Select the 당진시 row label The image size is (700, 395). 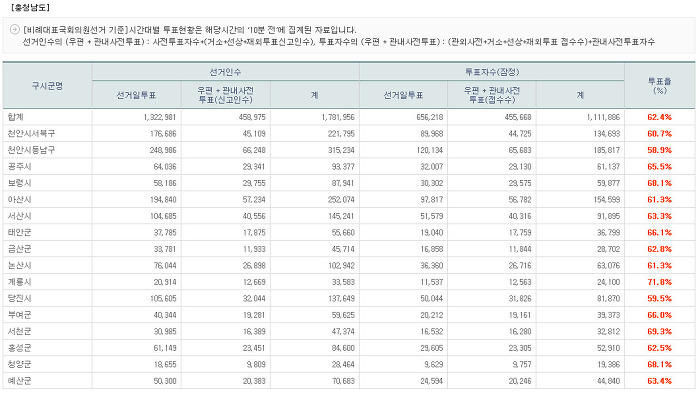click(19, 299)
